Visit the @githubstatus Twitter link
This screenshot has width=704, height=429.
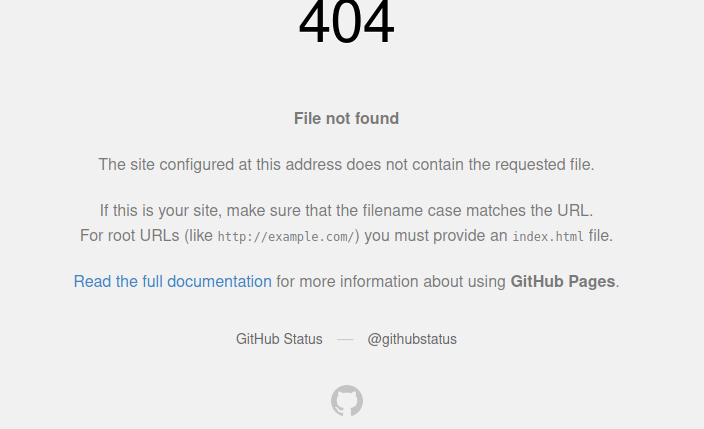412,339
